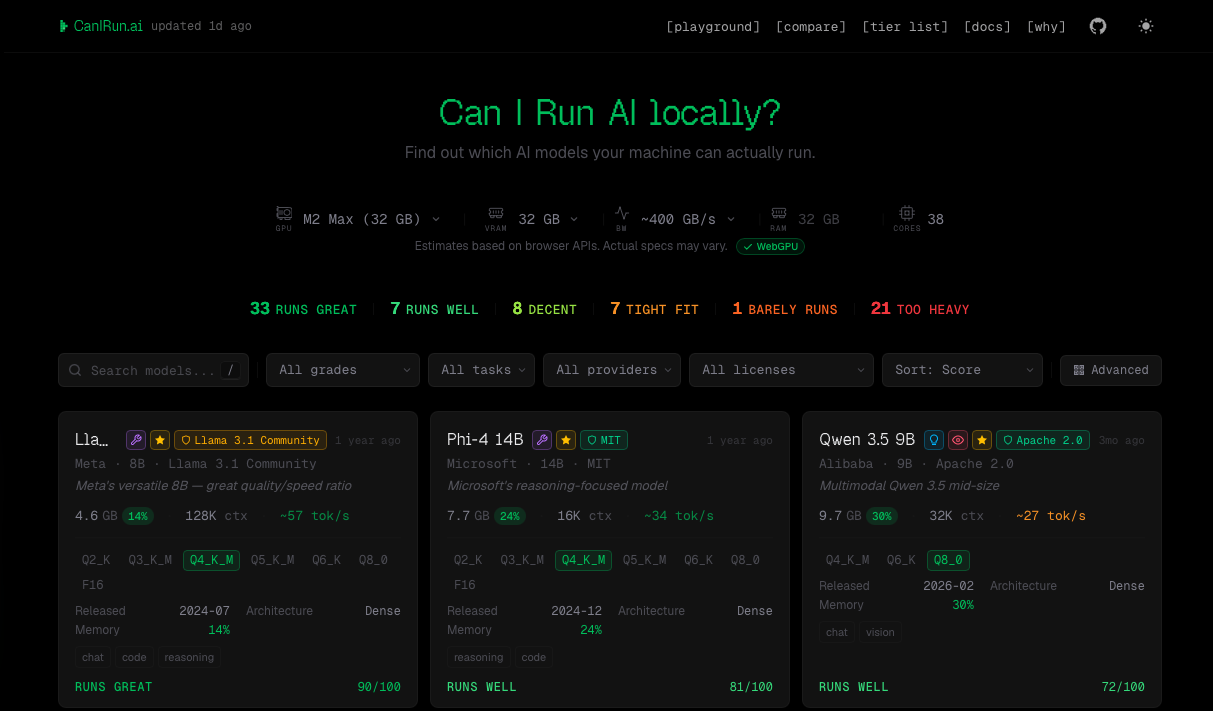Open the tier list page

905,27
